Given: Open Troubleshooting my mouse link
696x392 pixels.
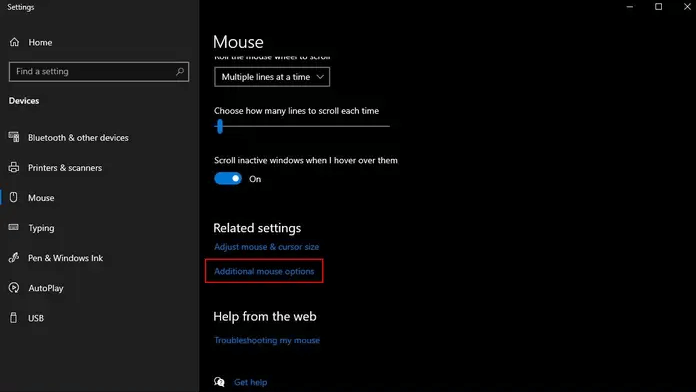Looking at the screenshot, I should [x=267, y=340].
